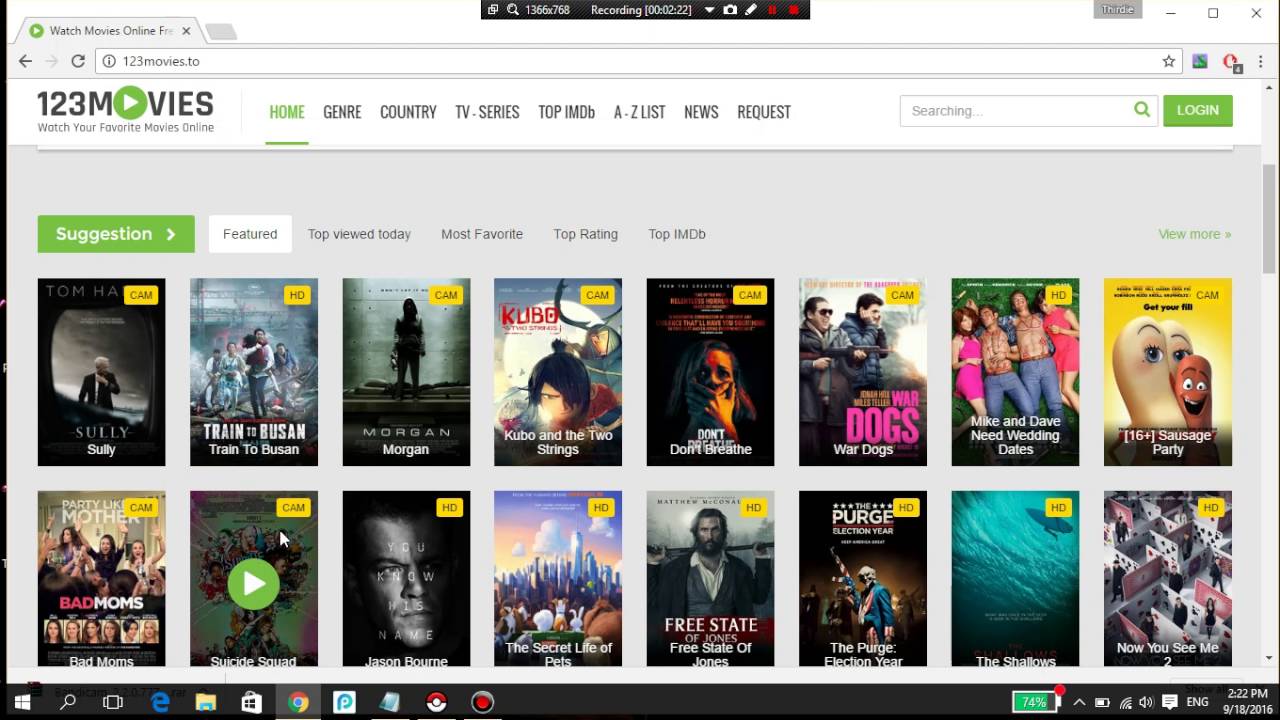
Task: Open Windows Store from the taskbar
Action: pyautogui.click(x=251, y=702)
